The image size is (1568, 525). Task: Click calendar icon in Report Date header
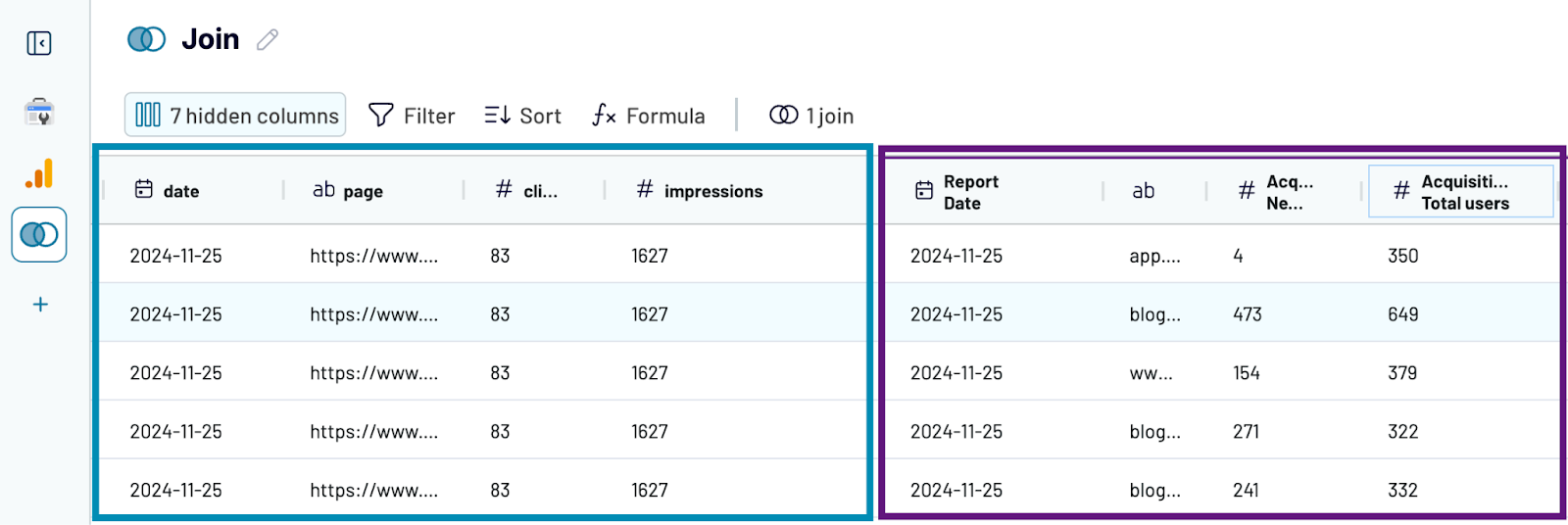(924, 191)
